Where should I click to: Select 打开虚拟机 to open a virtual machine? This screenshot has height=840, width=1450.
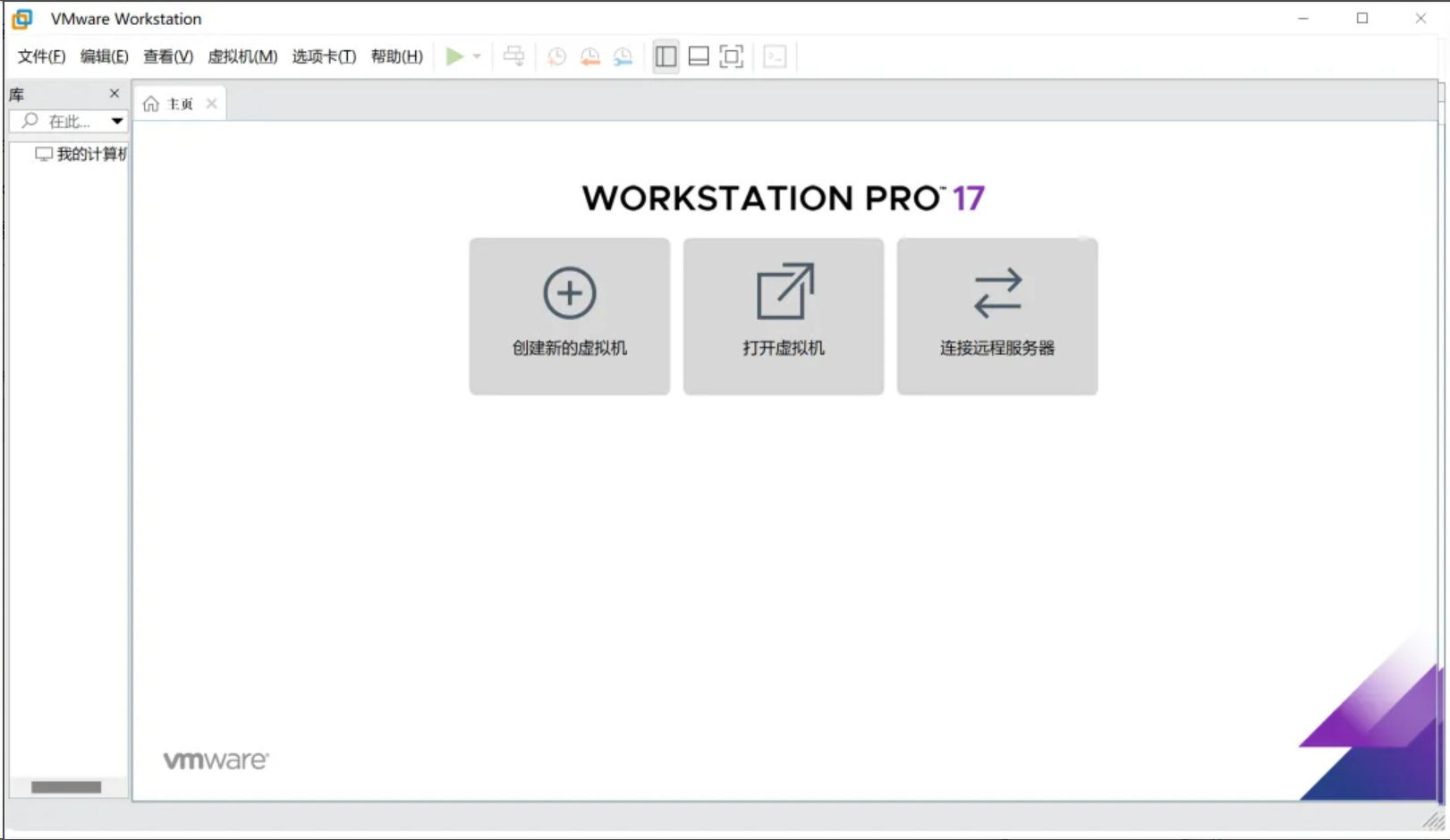pos(783,316)
